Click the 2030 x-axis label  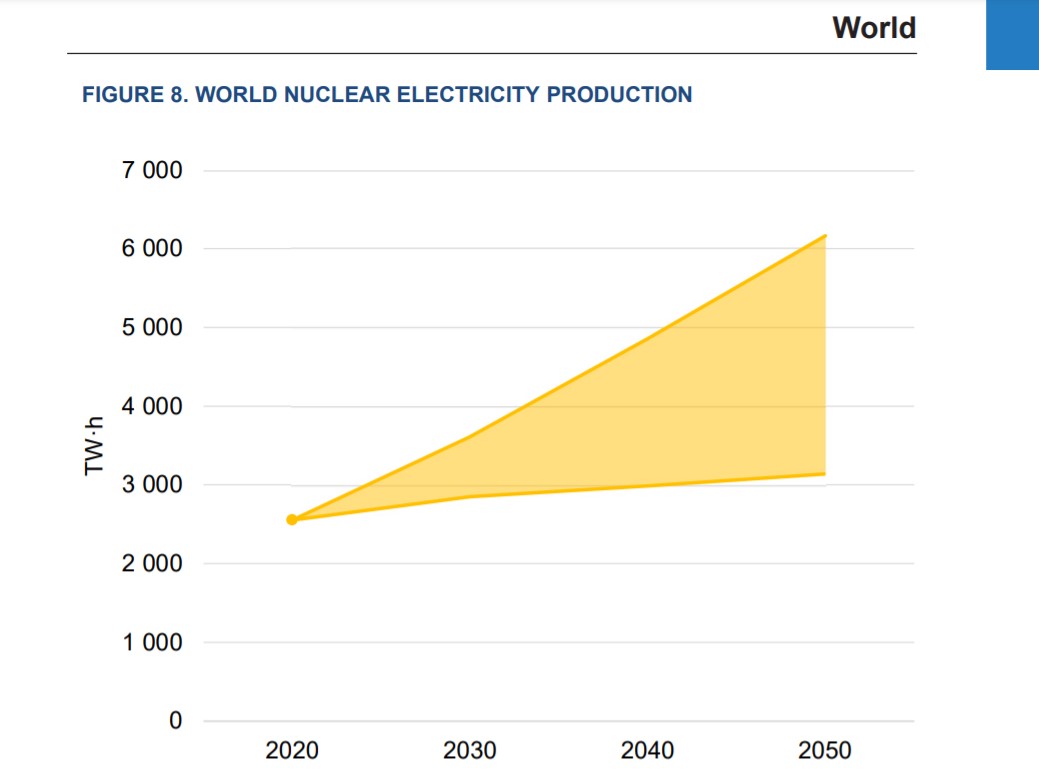469,751
